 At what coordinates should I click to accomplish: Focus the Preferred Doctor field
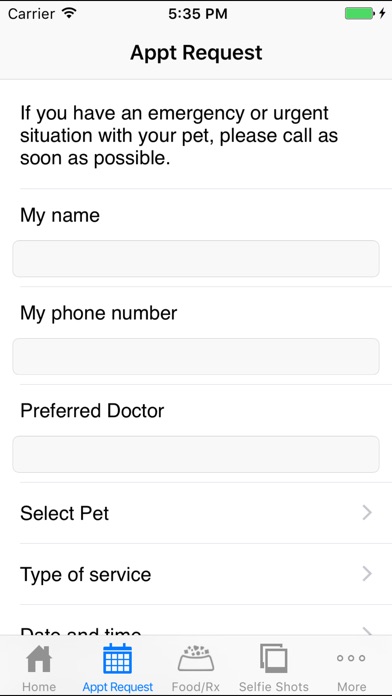(196, 454)
